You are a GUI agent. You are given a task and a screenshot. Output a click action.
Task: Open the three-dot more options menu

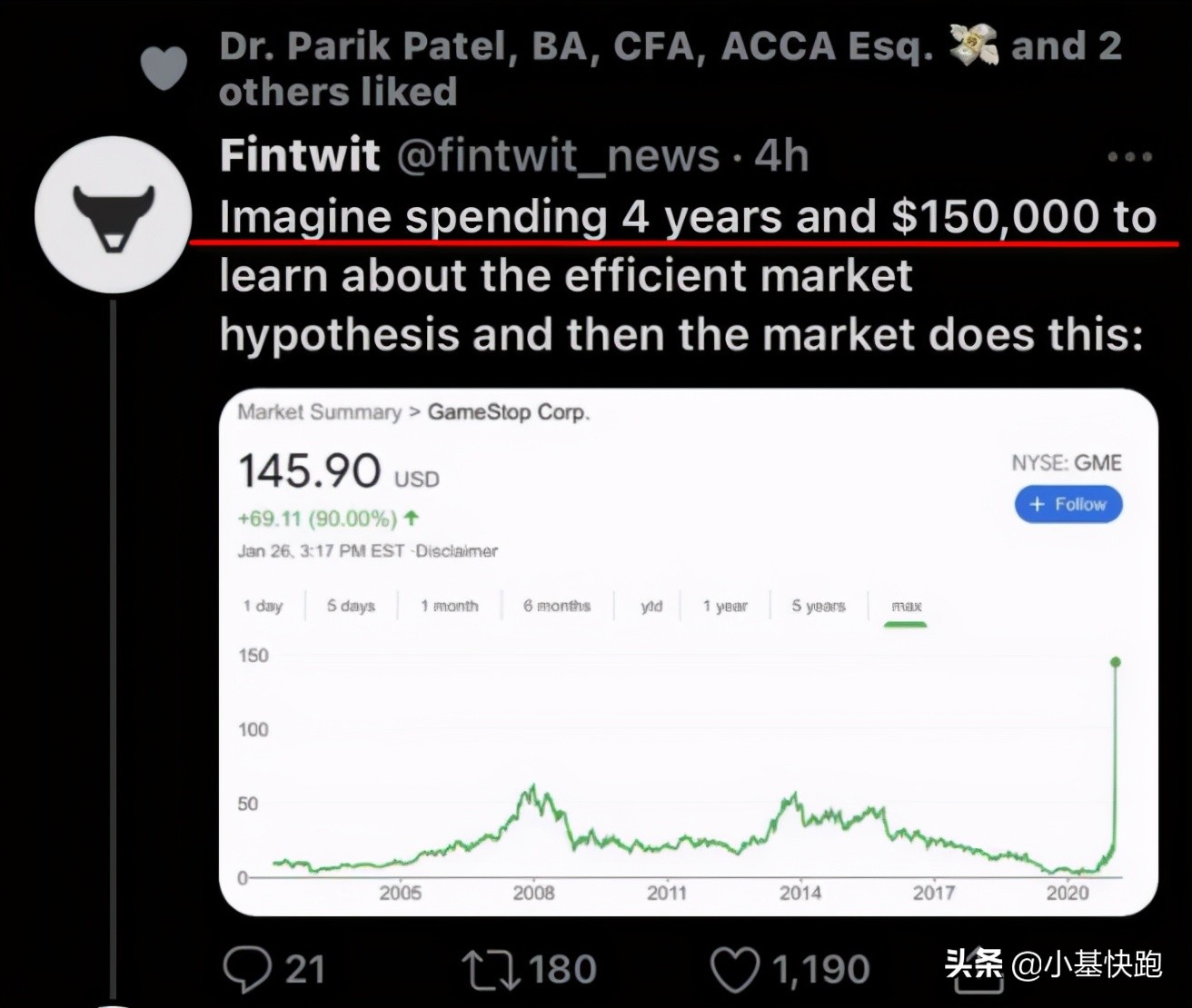click(1130, 157)
